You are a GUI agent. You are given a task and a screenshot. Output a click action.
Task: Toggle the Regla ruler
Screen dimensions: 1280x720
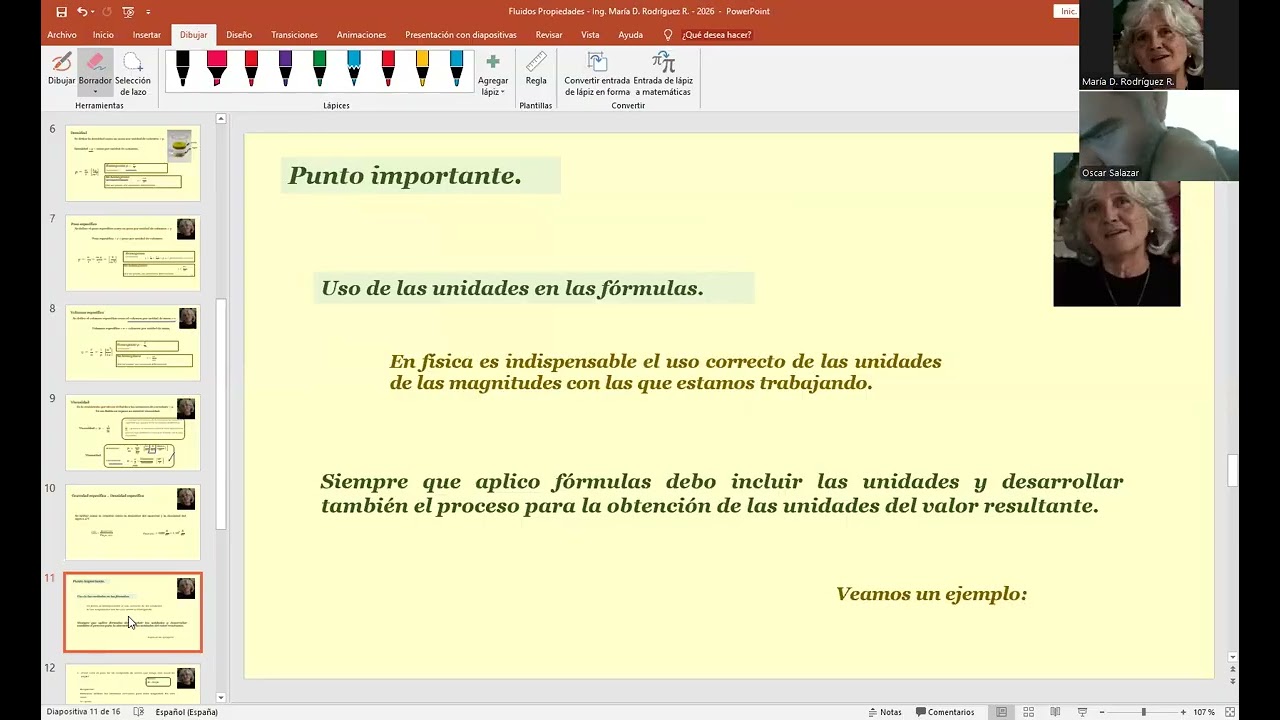536,69
